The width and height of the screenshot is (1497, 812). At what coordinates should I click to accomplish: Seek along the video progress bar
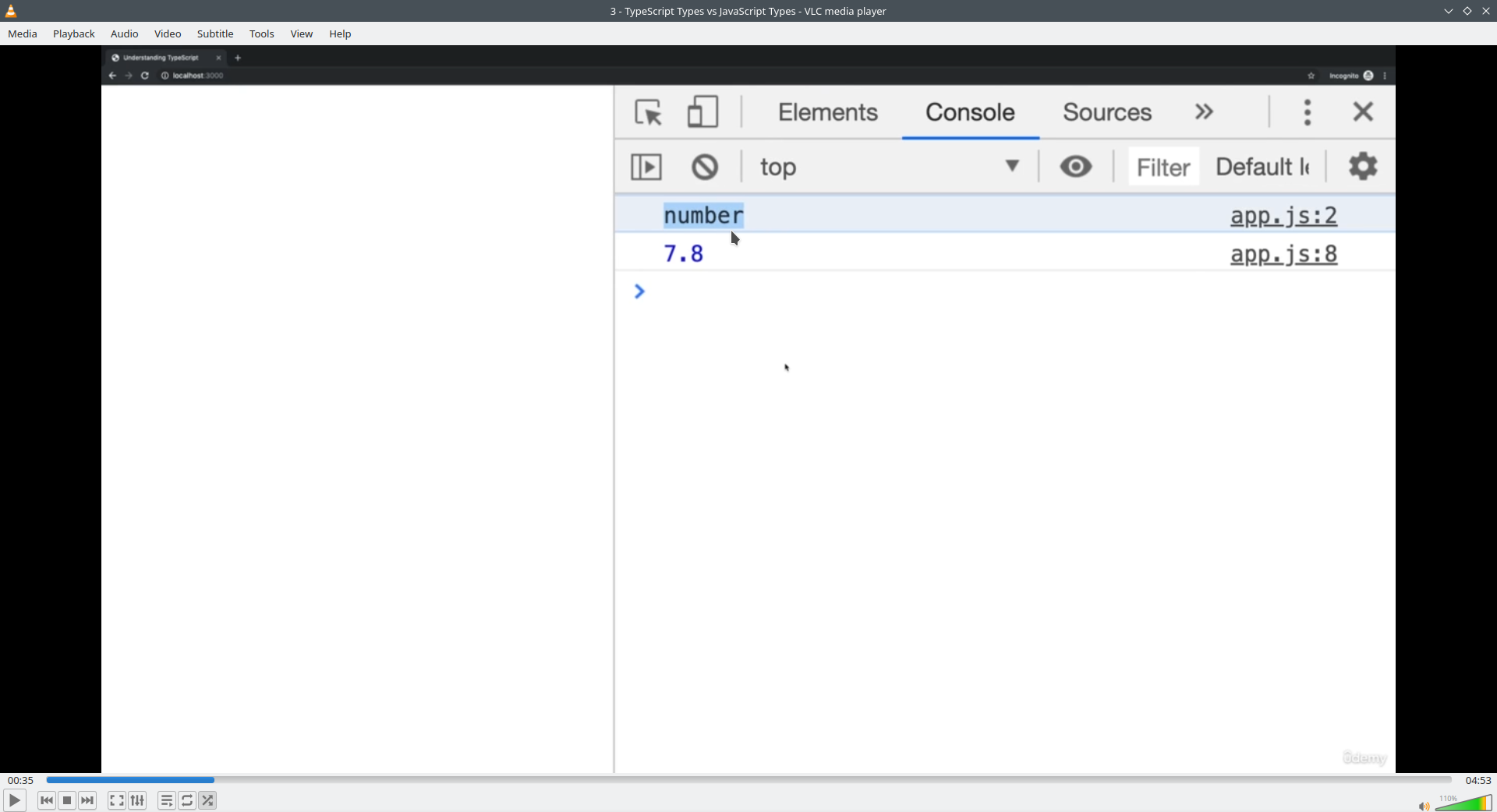pyautogui.click(x=748, y=780)
